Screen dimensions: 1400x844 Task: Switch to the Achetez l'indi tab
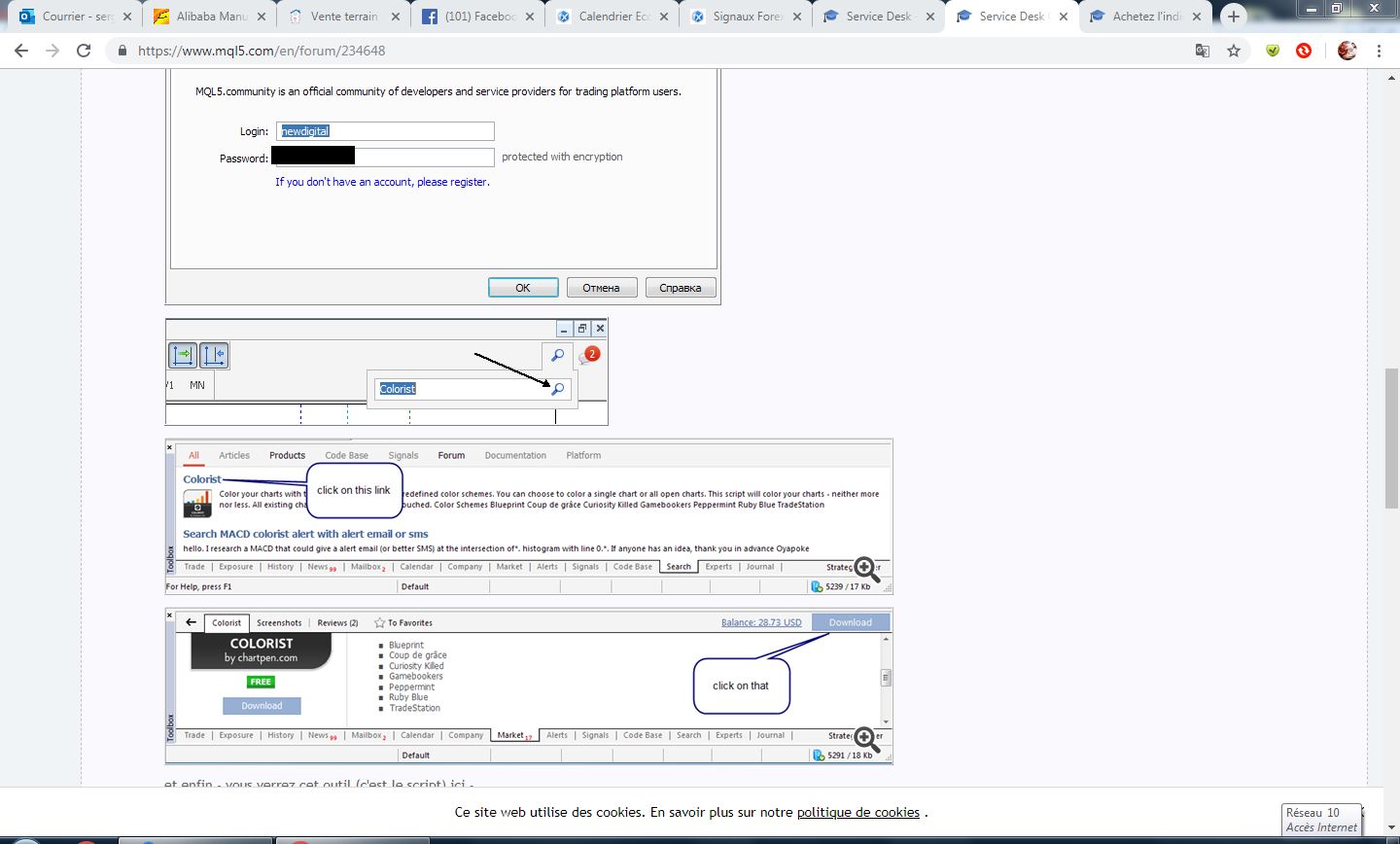(x=1147, y=17)
